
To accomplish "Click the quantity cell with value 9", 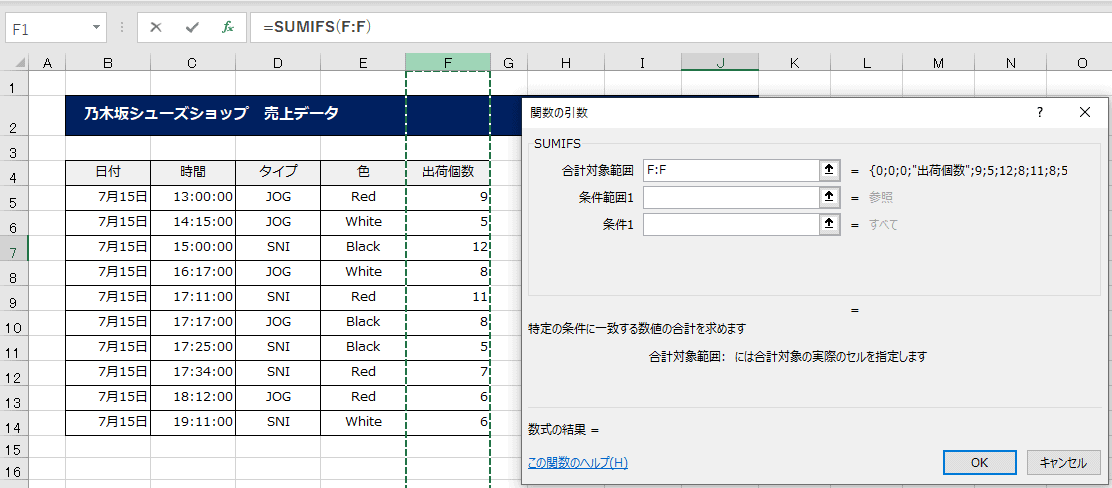I will coord(447,197).
